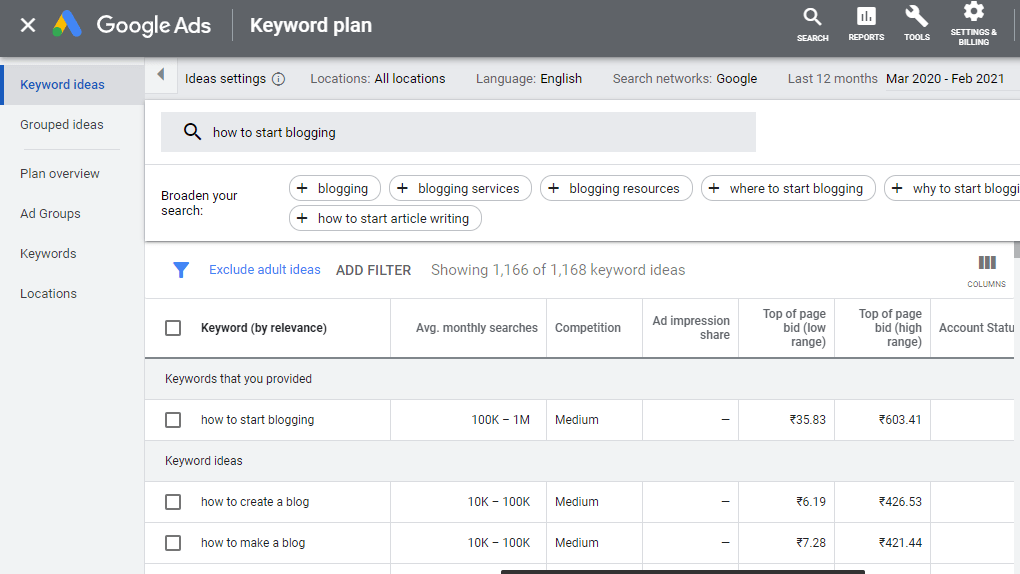
Task: Click 'Showing 1,166 of 1,168 keyword ideas' text
Action: (x=558, y=270)
